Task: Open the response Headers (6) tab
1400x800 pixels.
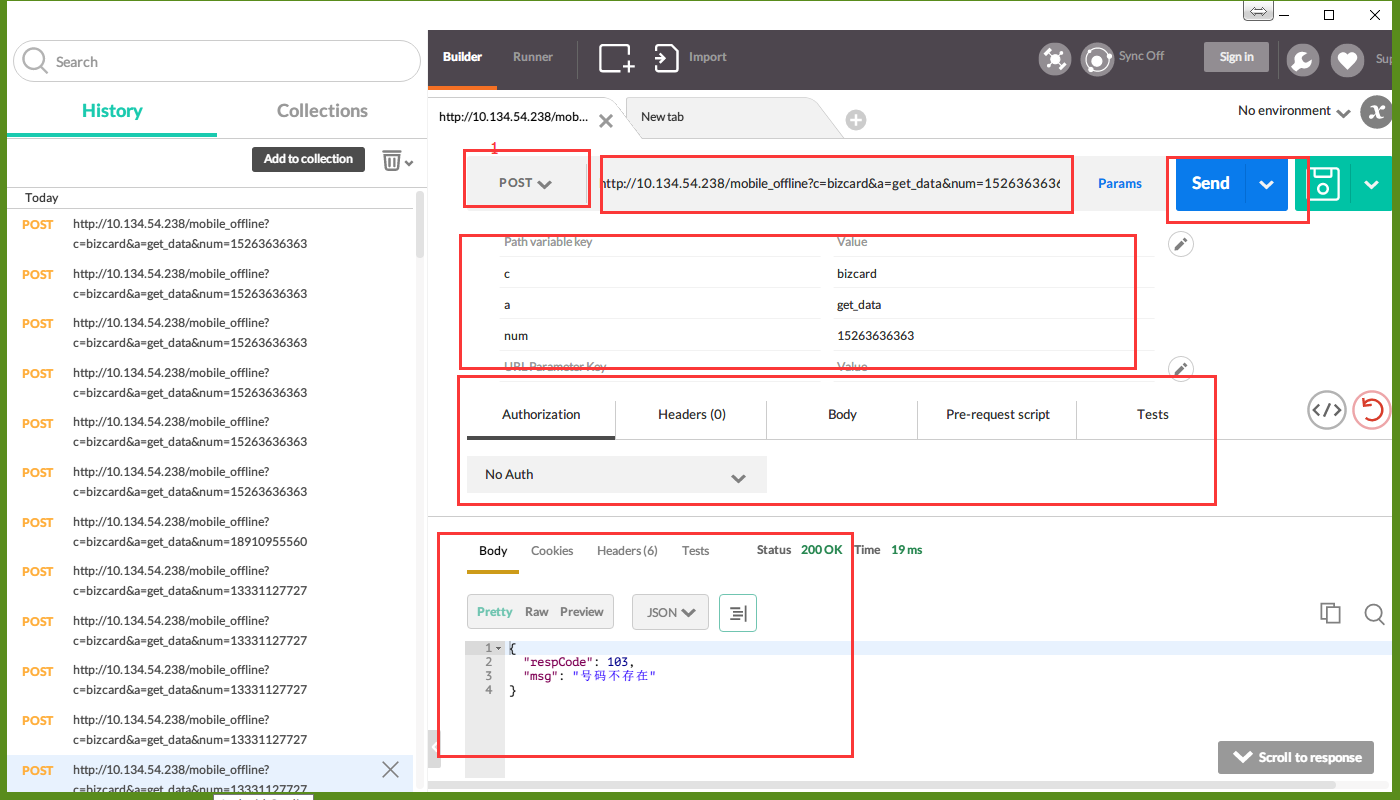Action: (x=627, y=551)
